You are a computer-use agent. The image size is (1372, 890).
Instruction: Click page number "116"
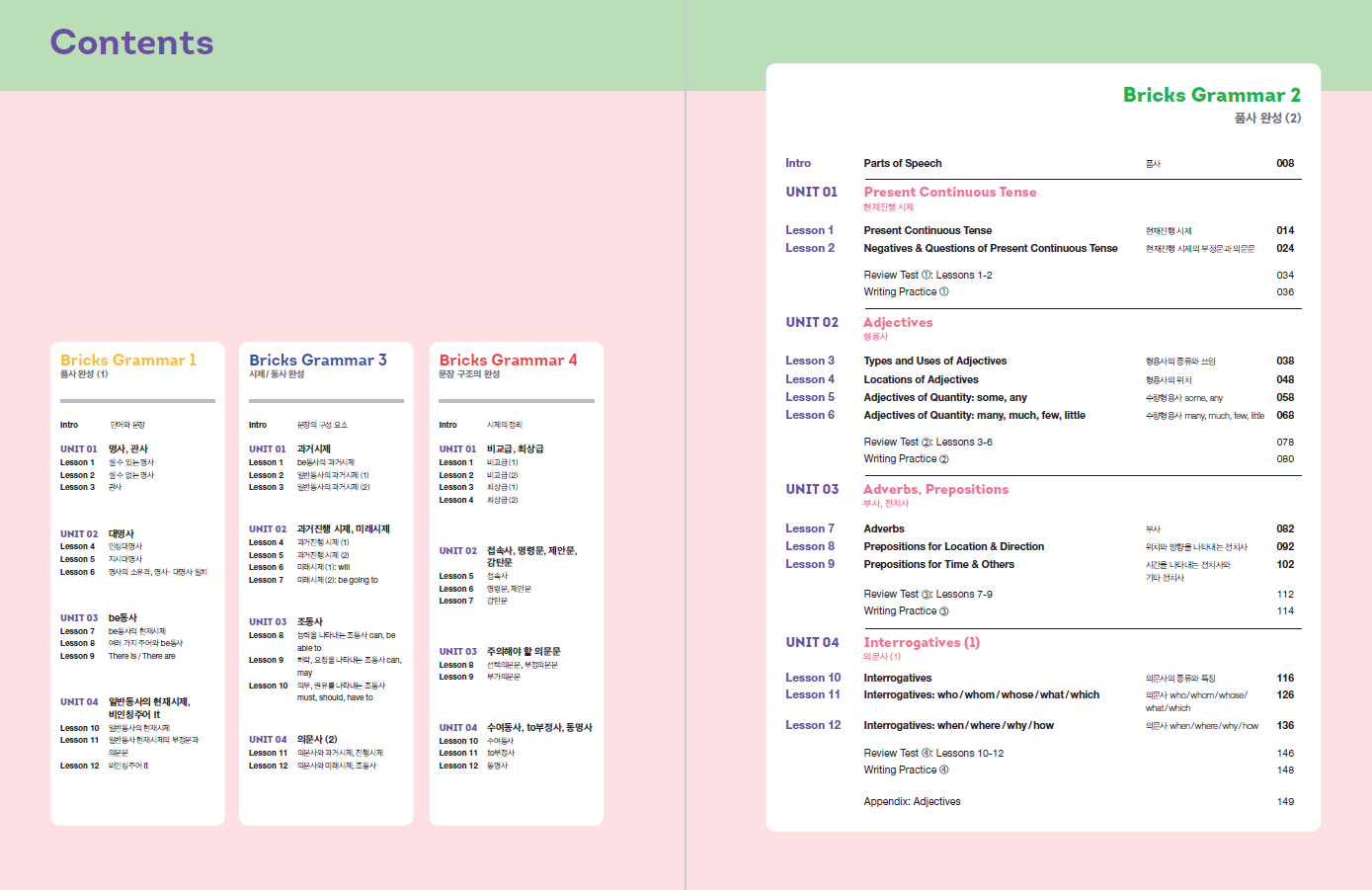(x=1285, y=678)
